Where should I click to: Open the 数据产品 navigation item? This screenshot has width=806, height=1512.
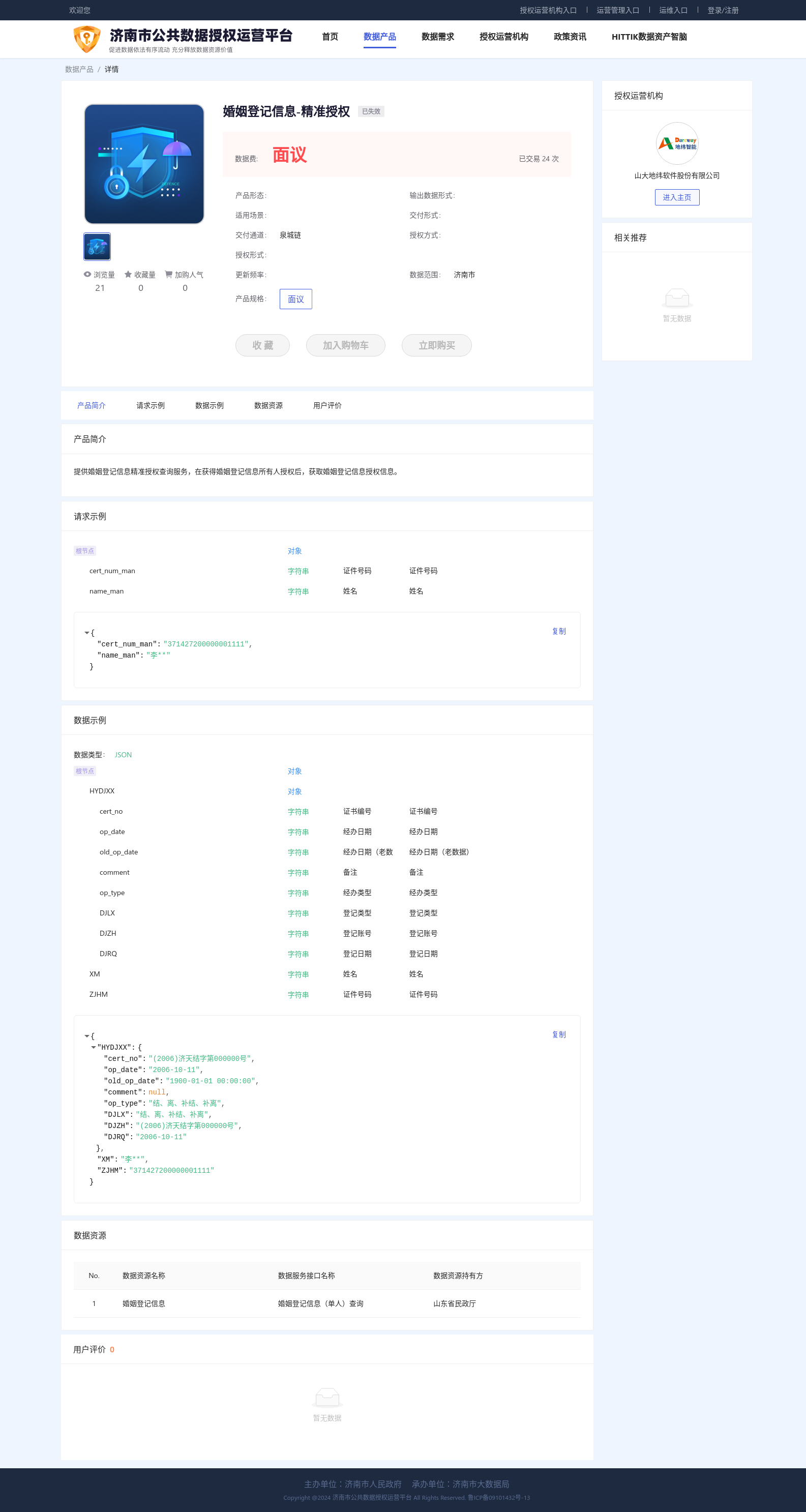click(380, 37)
